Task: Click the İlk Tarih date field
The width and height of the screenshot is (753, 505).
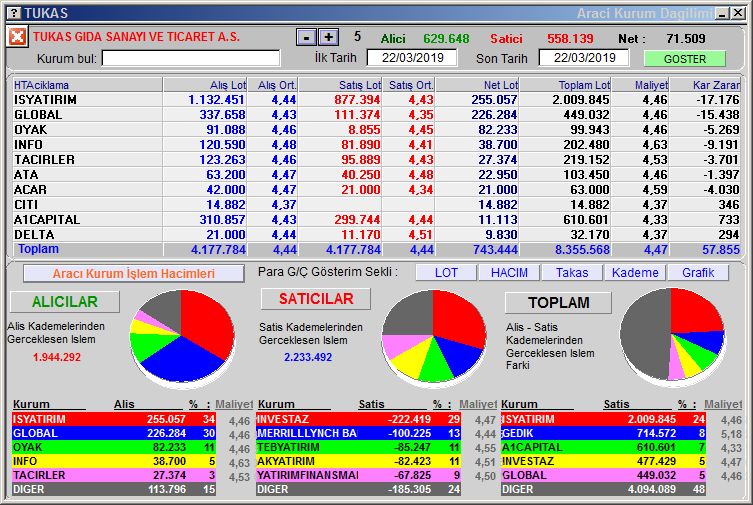Action: (412, 58)
